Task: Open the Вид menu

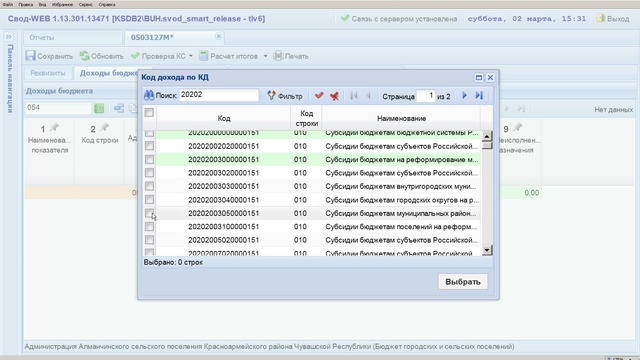Action: pos(42,4)
